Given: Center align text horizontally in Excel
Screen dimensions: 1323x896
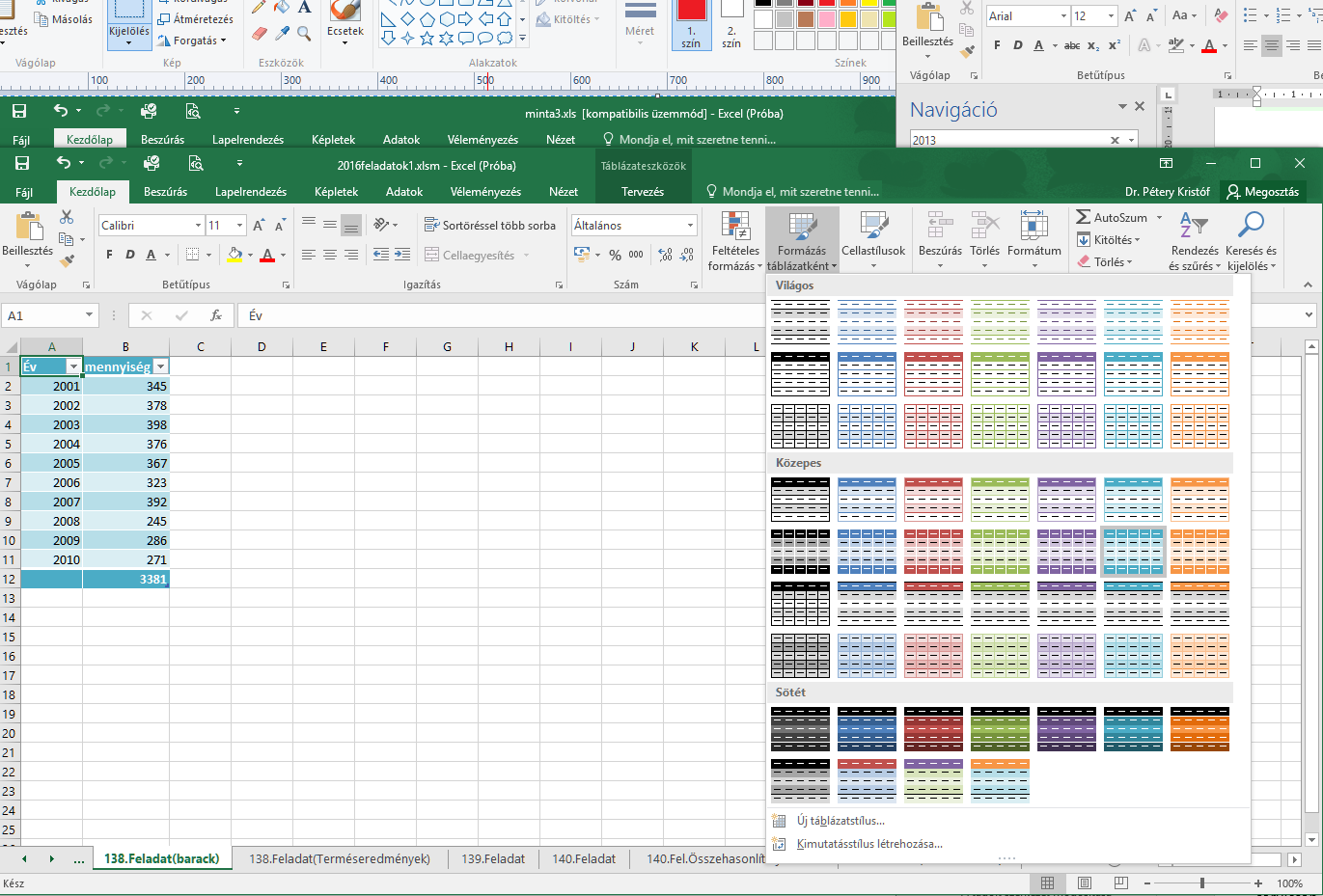Looking at the screenshot, I should [330, 255].
